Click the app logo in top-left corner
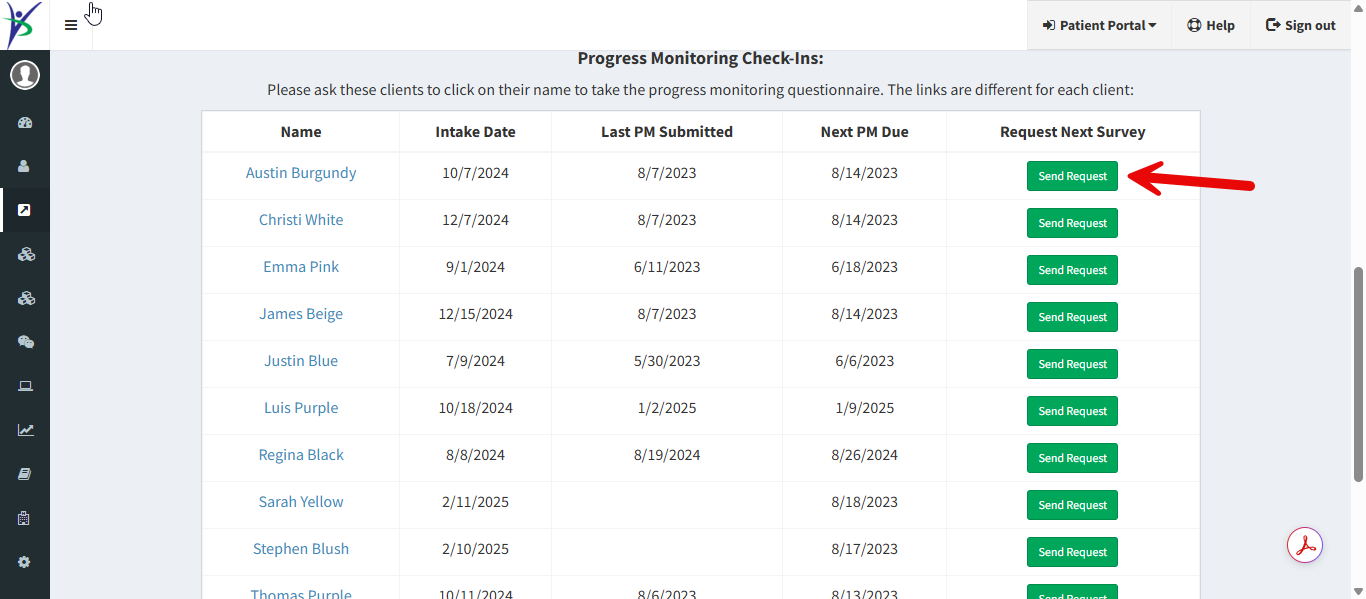The width and height of the screenshot is (1366, 599). point(24,25)
